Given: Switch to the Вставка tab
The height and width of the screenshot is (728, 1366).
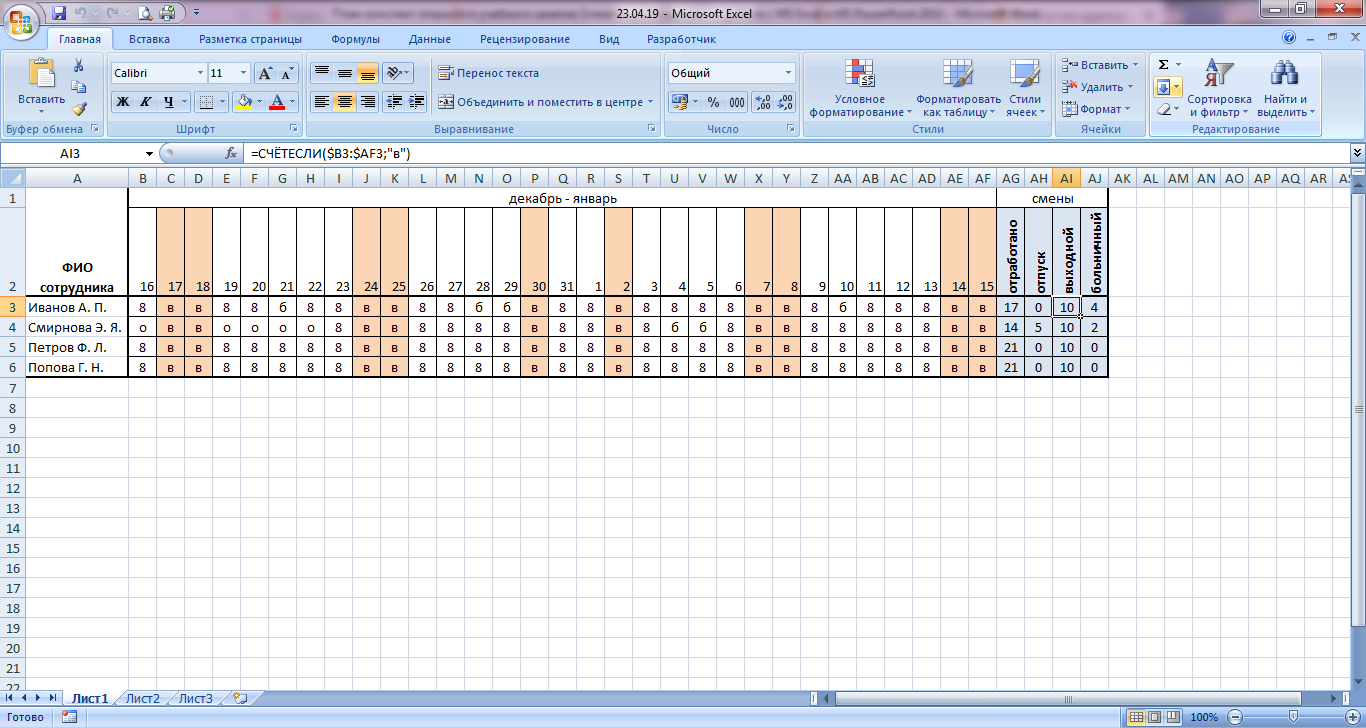Looking at the screenshot, I should click(x=149, y=39).
